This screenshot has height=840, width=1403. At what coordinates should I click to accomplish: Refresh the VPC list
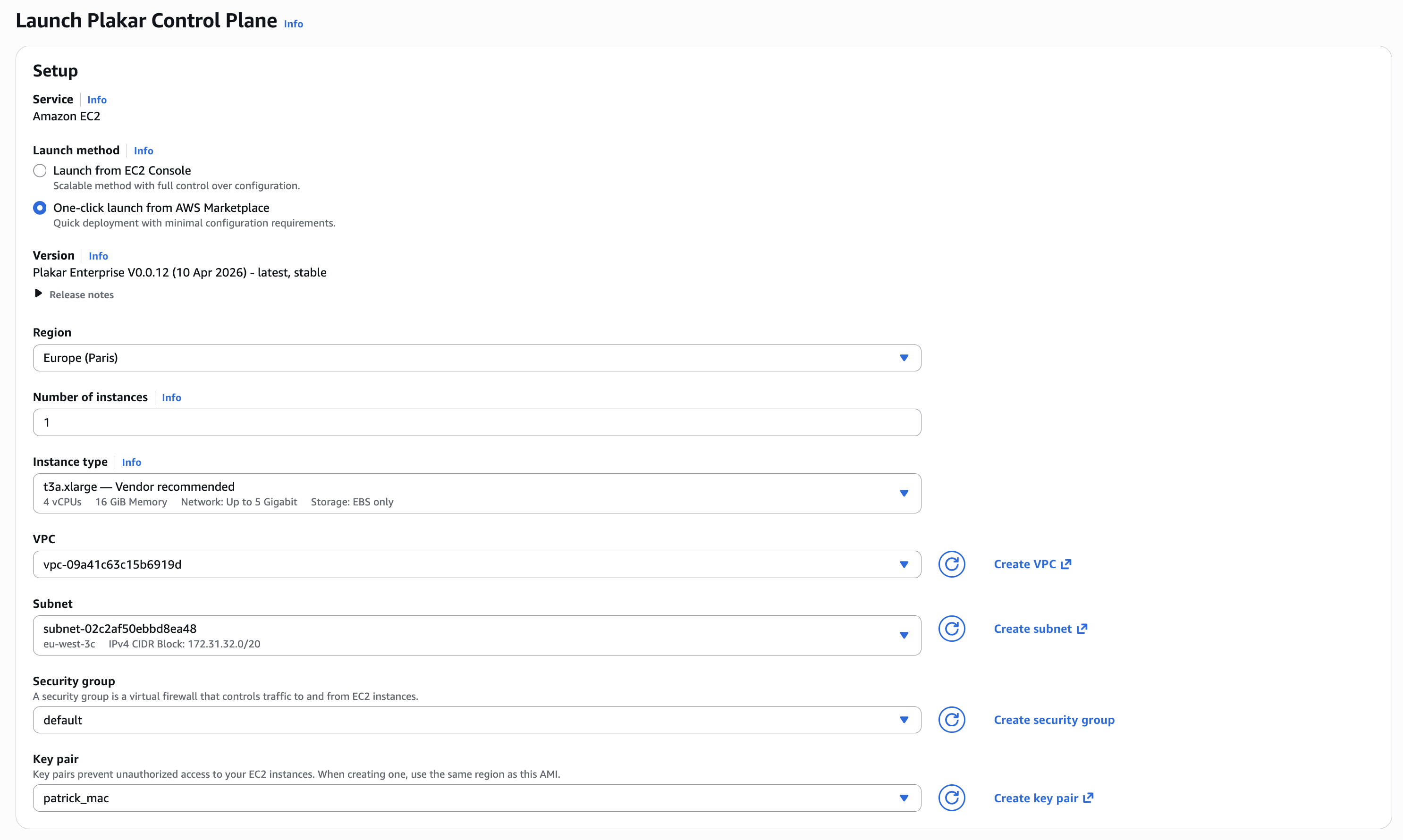click(x=951, y=564)
